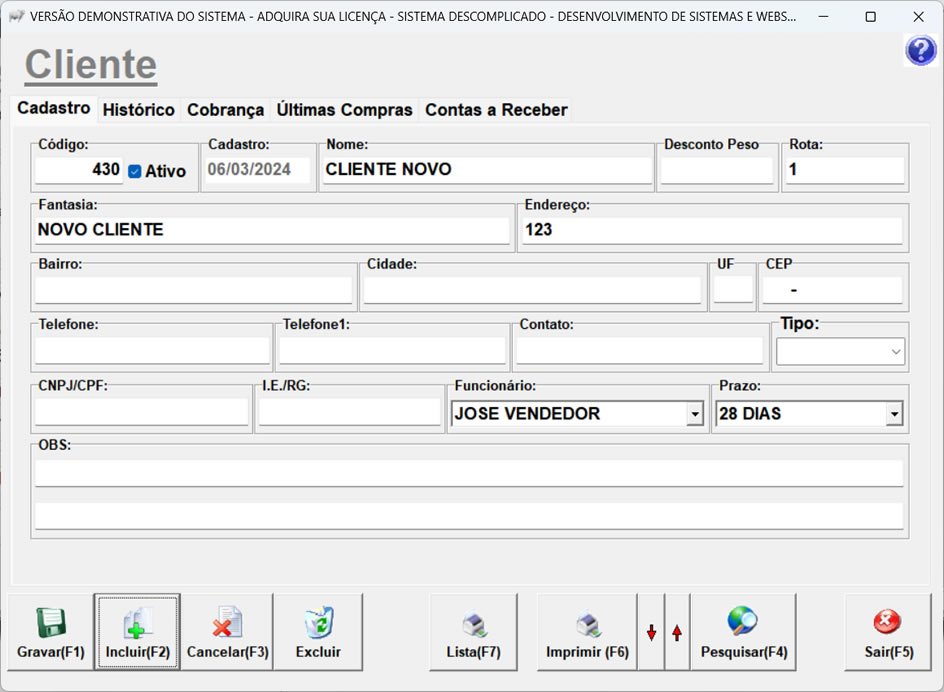Image resolution: width=944 pixels, height=692 pixels.
Task: Click the Imprimir (F6) printer button
Action: (x=587, y=632)
